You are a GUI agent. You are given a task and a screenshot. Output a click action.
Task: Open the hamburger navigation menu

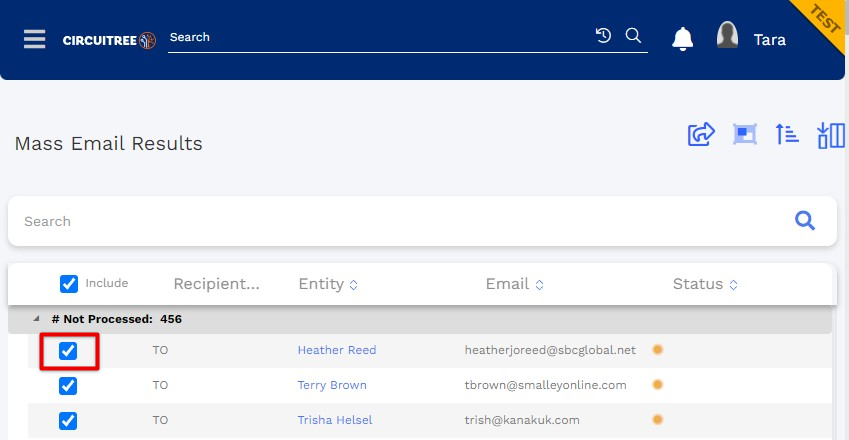coord(35,39)
